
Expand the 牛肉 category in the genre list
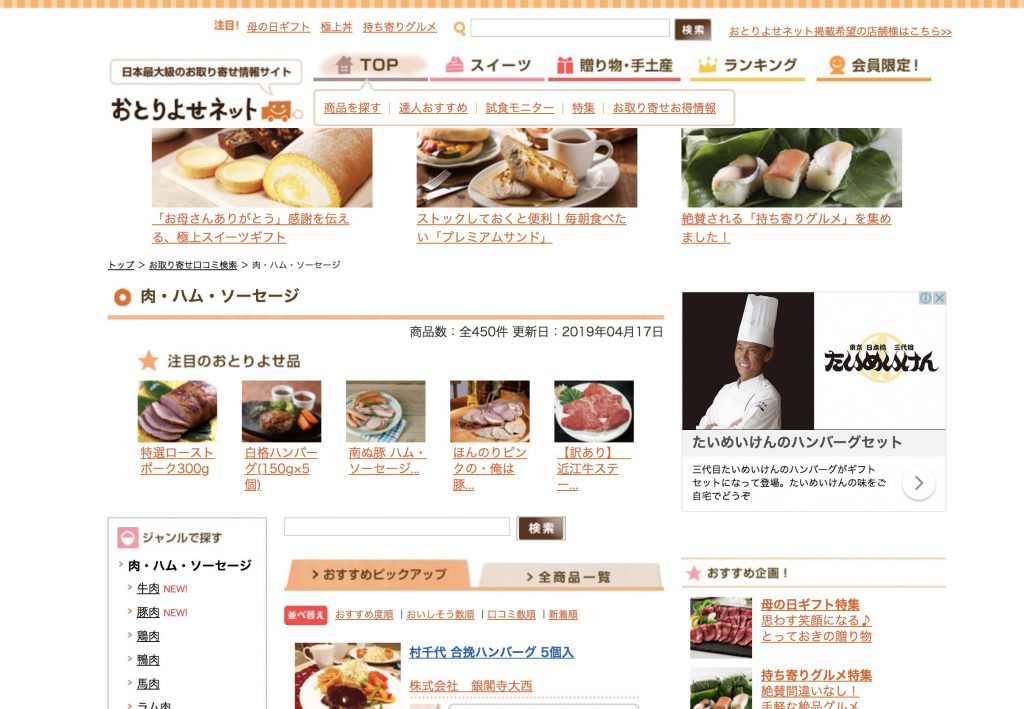[x=148, y=588]
